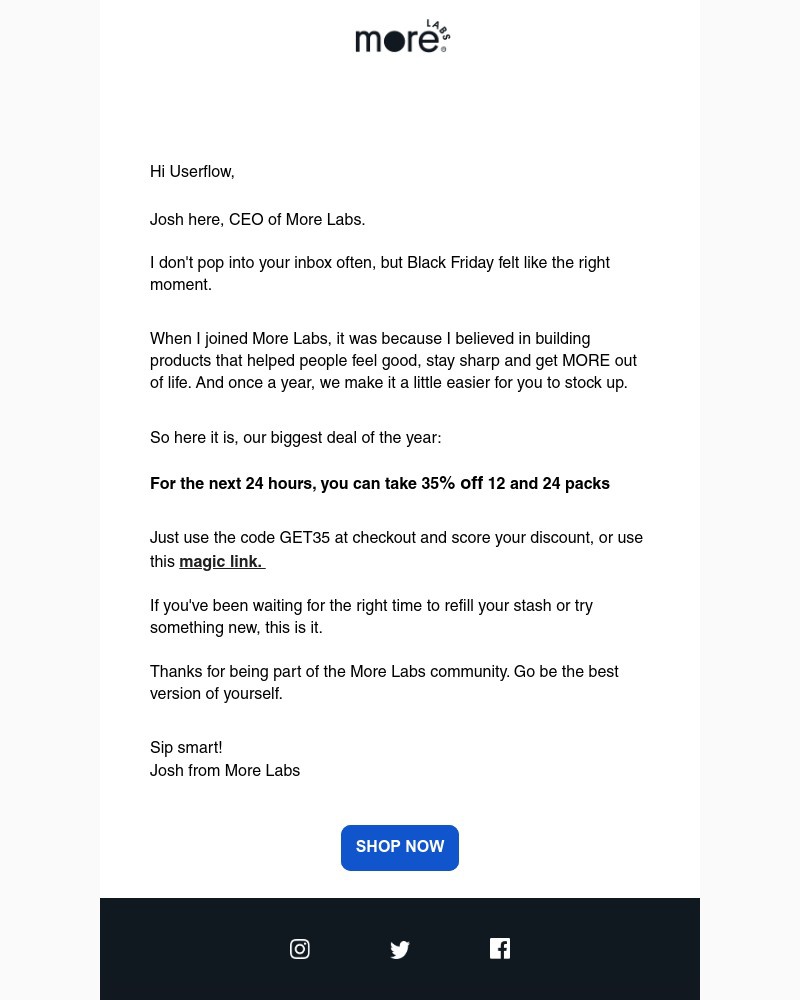Screen dimensions: 800x1000
Task: Click the Black Friday paragraph
Action: coord(380,273)
